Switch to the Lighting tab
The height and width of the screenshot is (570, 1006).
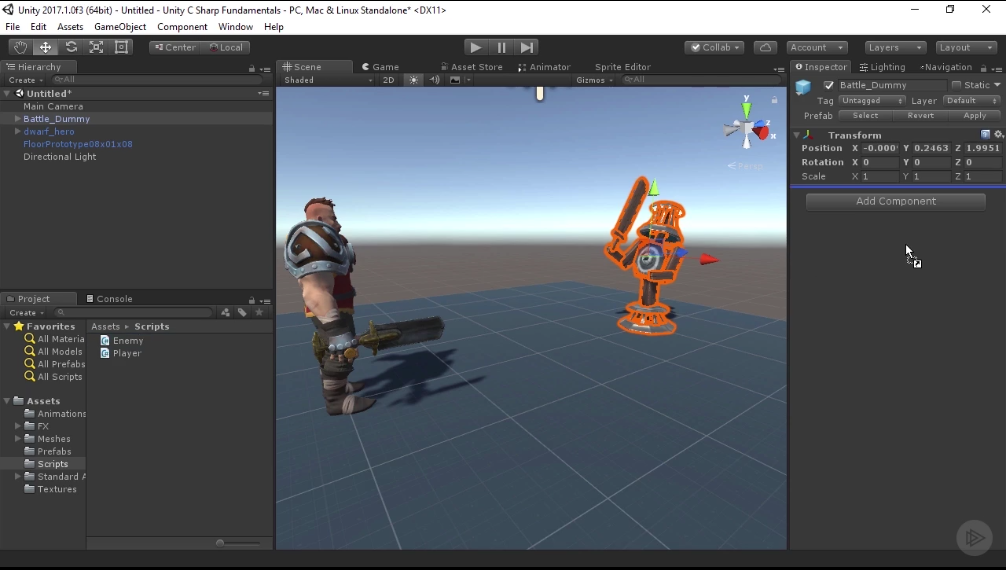point(882,67)
